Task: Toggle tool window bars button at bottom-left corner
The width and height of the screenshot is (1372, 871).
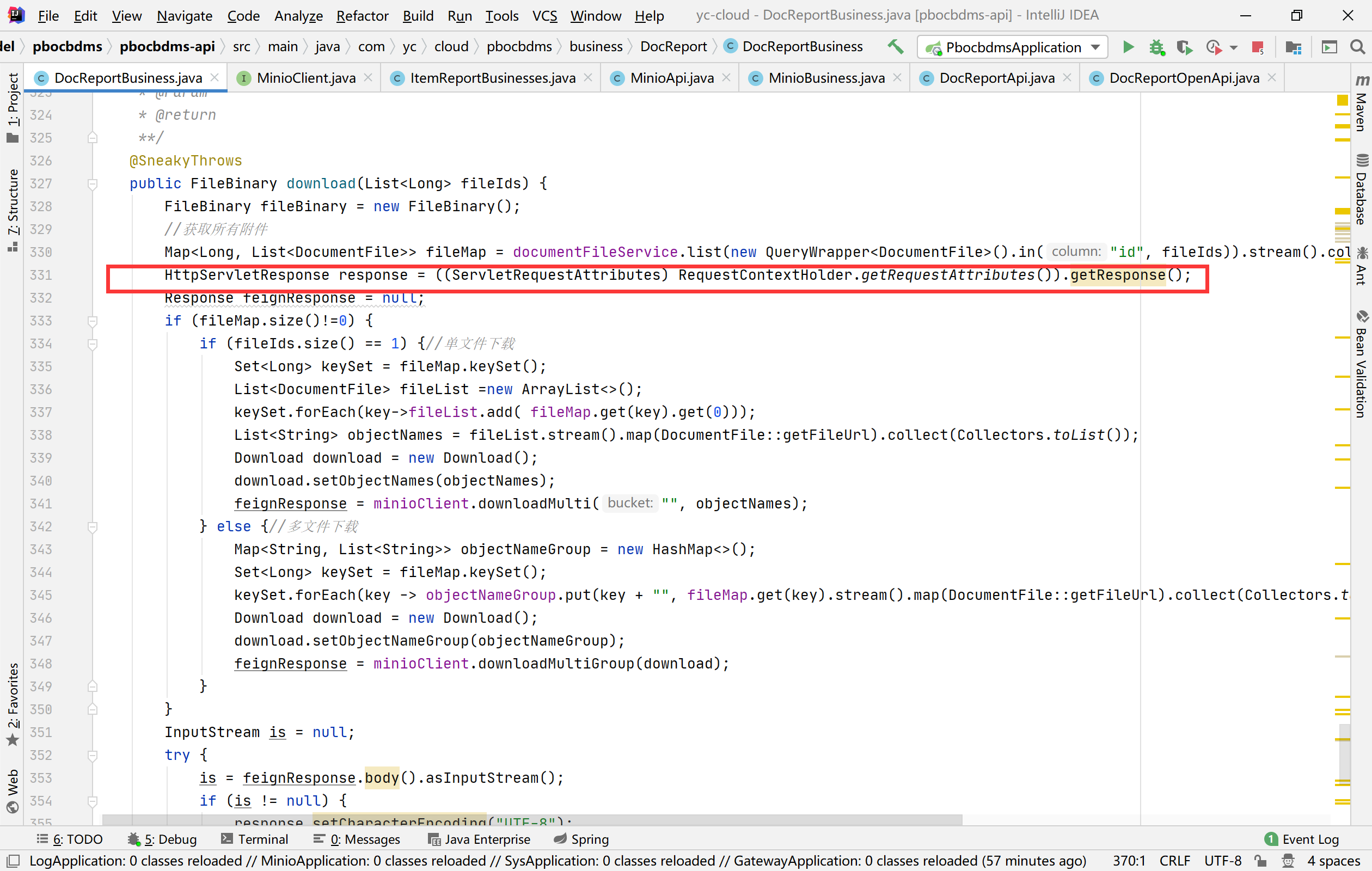Action: (x=13, y=861)
